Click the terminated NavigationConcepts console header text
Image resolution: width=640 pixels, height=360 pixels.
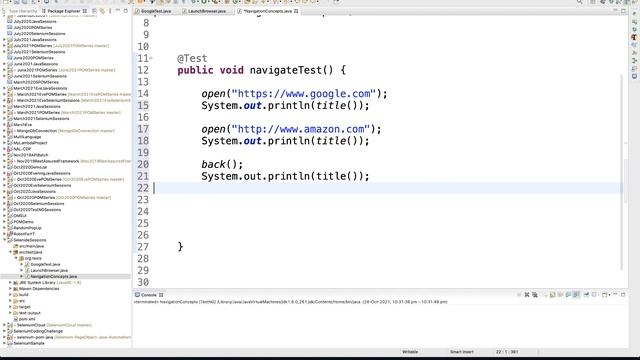291,302
